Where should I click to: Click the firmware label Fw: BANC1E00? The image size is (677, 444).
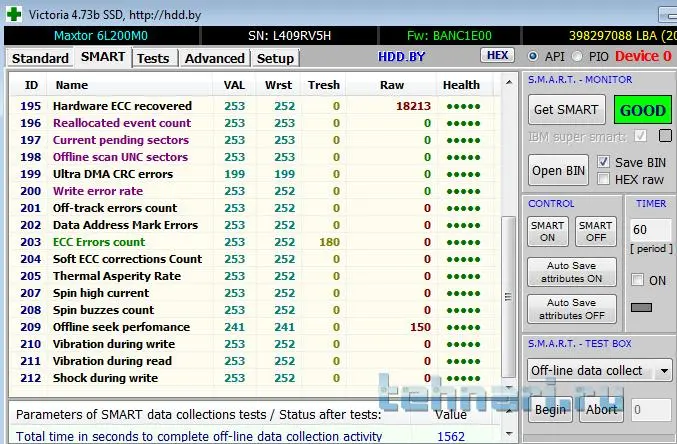click(x=449, y=36)
